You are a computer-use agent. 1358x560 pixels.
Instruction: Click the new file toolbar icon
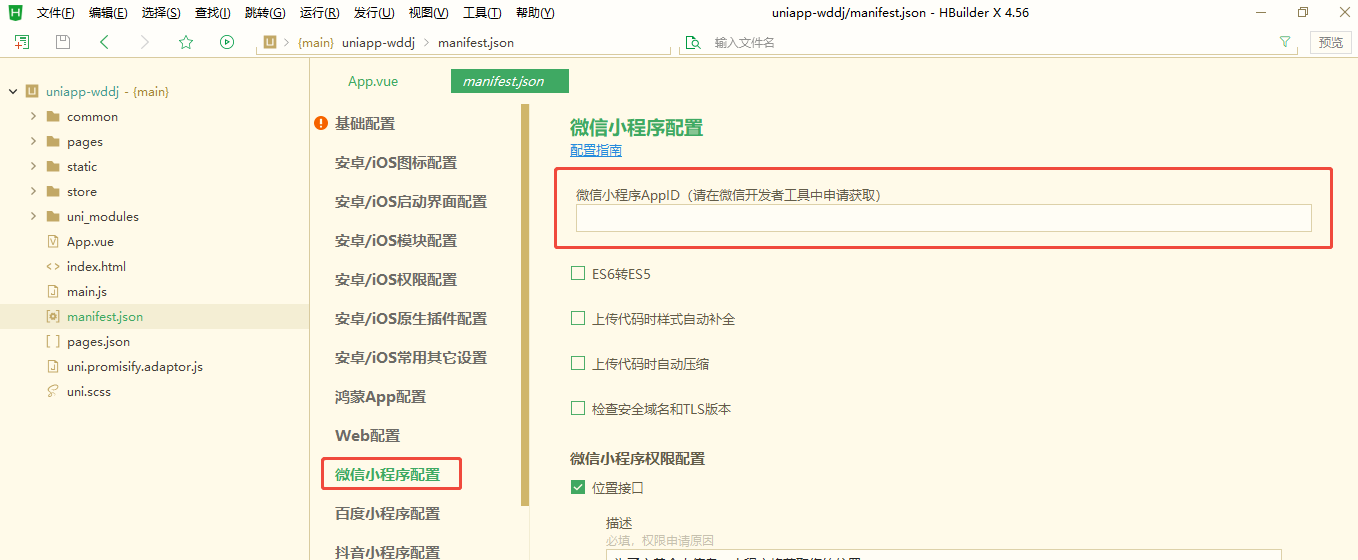22,42
